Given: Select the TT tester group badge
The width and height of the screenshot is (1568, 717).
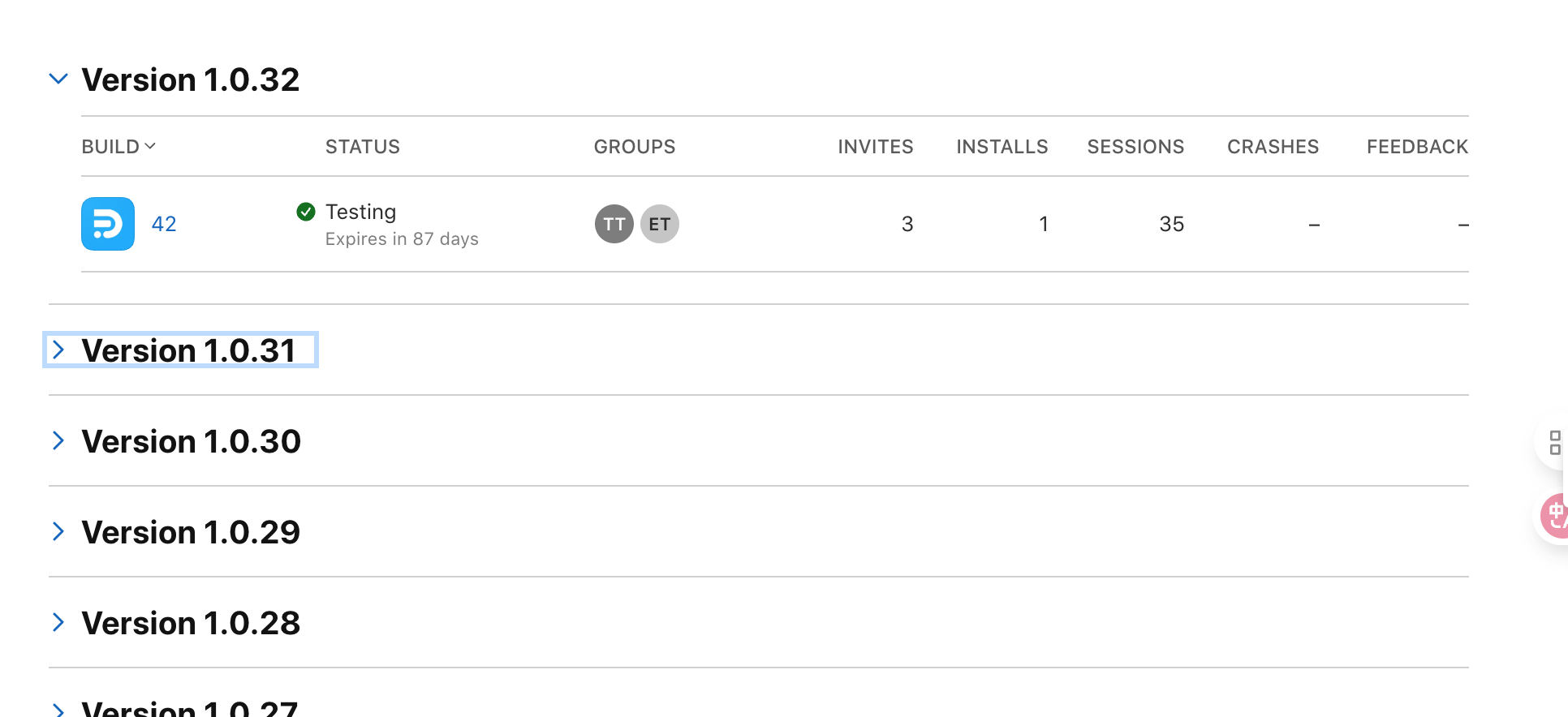Looking at the screenshot, I should point(614,224).
